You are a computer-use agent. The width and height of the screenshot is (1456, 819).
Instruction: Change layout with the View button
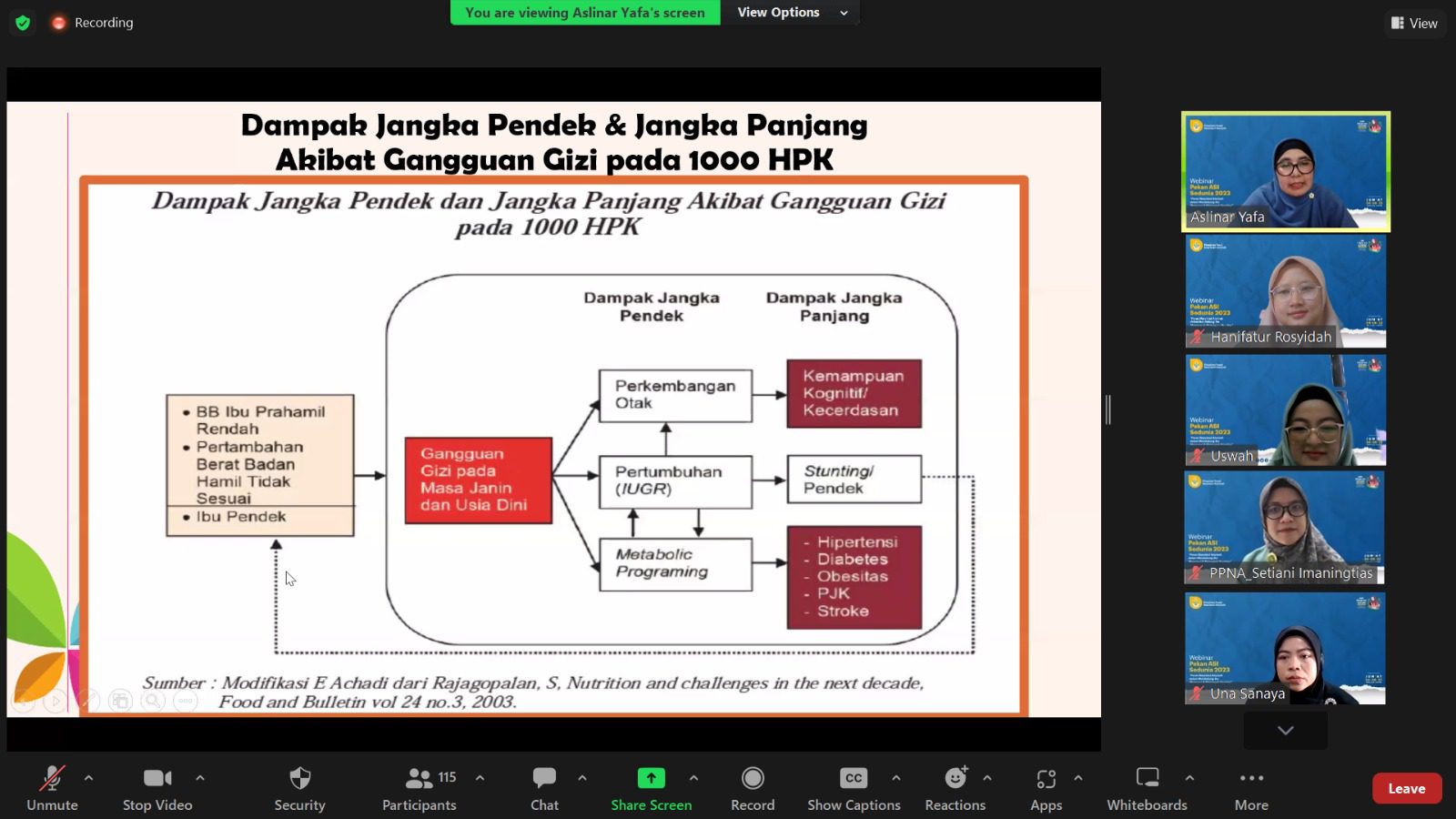click(1414, 23)
